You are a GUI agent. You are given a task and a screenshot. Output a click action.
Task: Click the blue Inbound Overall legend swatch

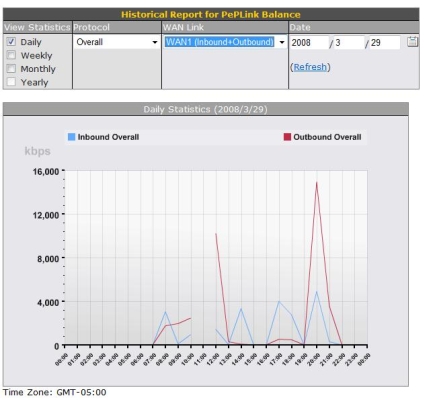click(71, 137)
